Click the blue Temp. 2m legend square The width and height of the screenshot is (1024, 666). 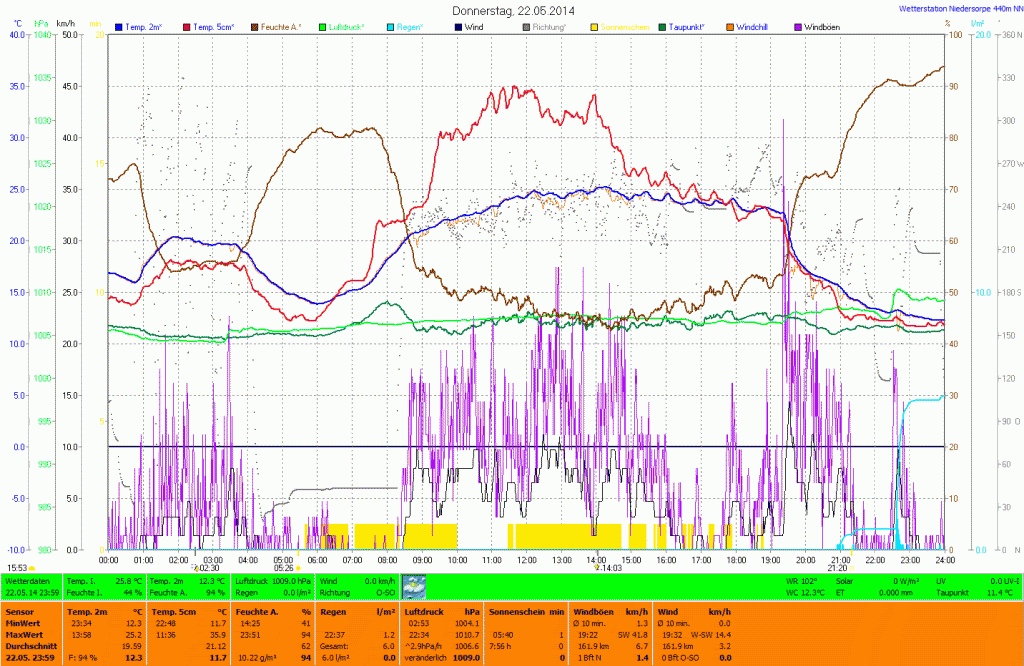[120, 25]
